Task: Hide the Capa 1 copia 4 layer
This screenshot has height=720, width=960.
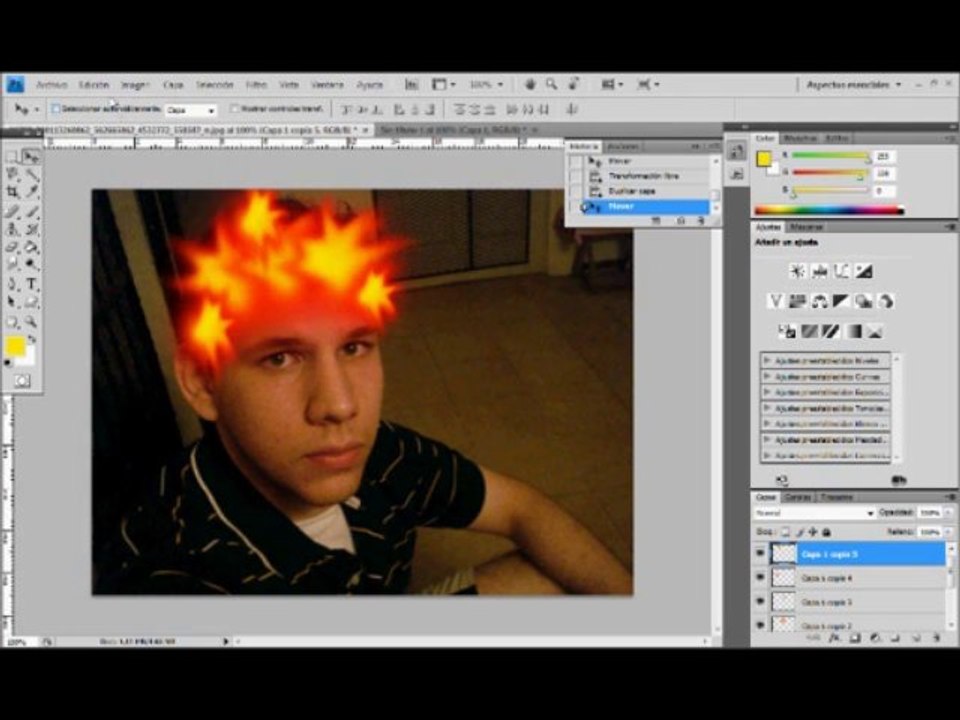Action: click(760, 577)
